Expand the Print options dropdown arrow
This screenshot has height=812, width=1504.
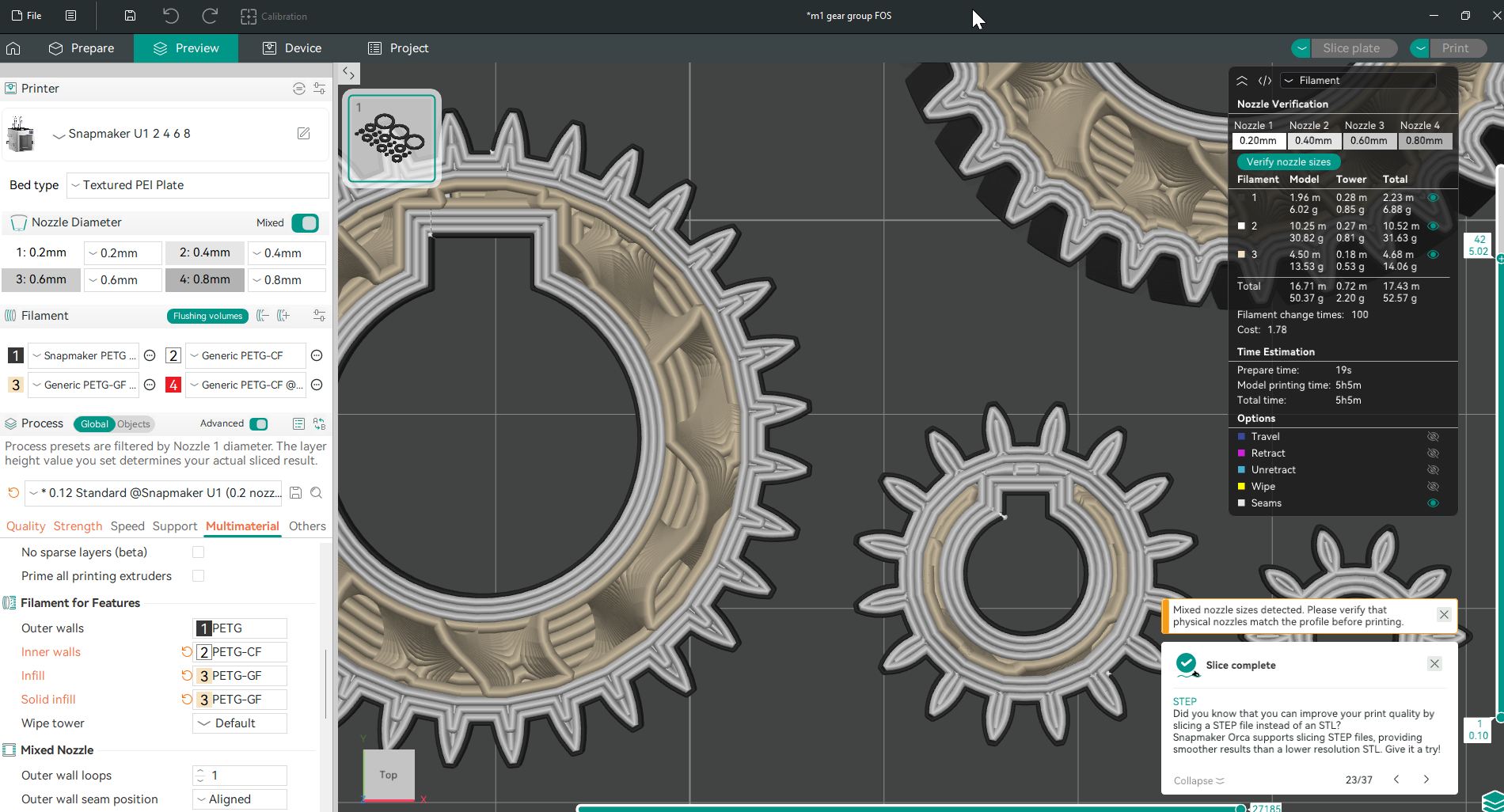[x=1420, y=48]
